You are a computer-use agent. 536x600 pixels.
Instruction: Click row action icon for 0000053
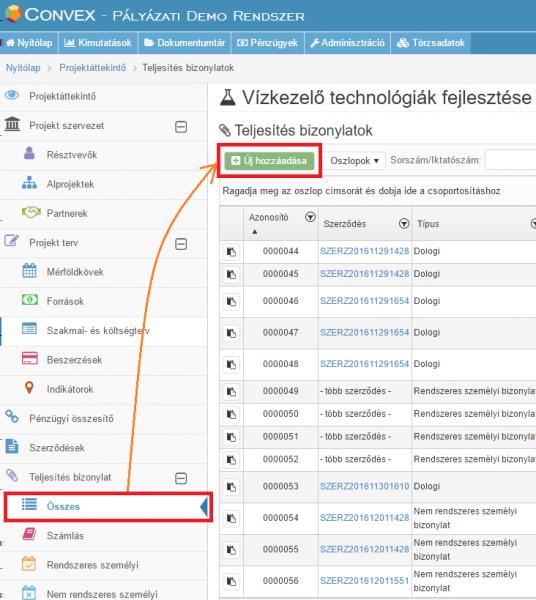pos(231,487)
